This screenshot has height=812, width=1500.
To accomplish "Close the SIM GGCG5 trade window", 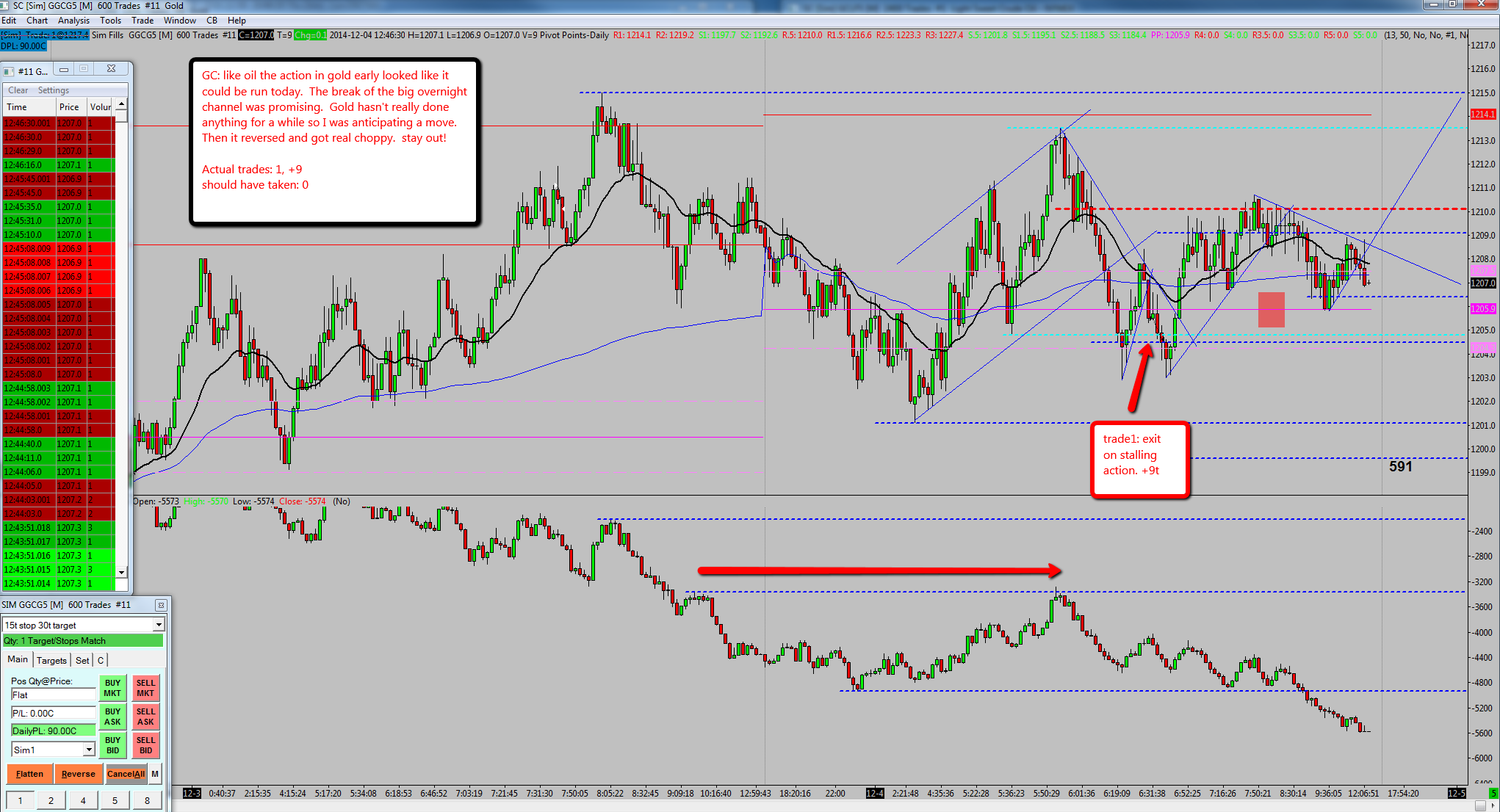I will point(161,605).
